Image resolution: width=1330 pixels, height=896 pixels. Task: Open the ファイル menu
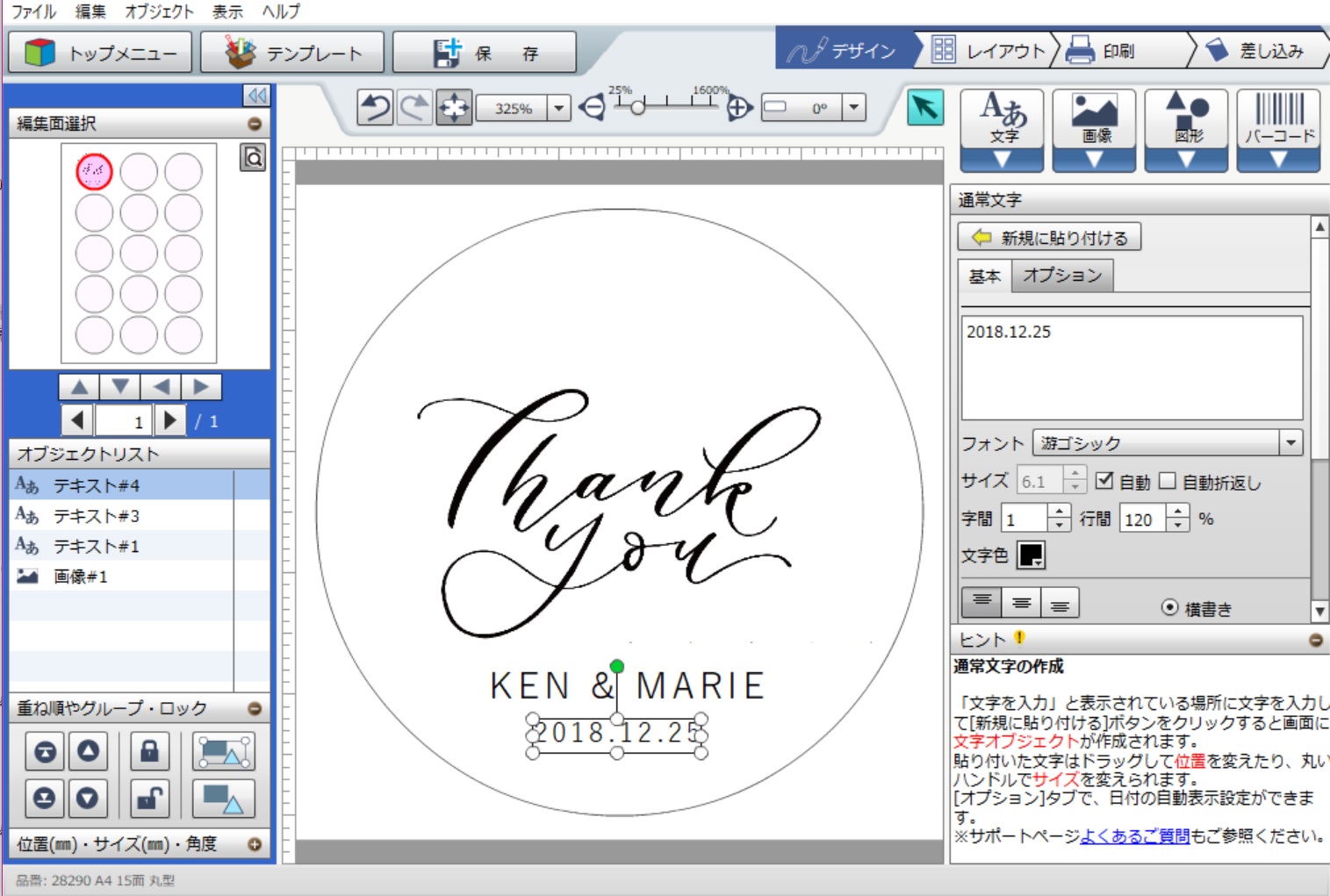[33, 11]
